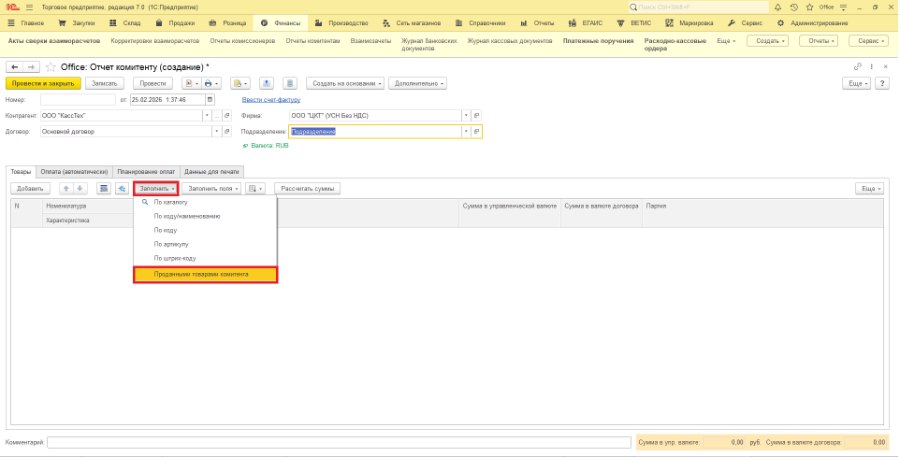Switch to the Оплата (автоматически) tab
Image resolution: width=900 pixels, height=457 pixels.
point(74,172)
